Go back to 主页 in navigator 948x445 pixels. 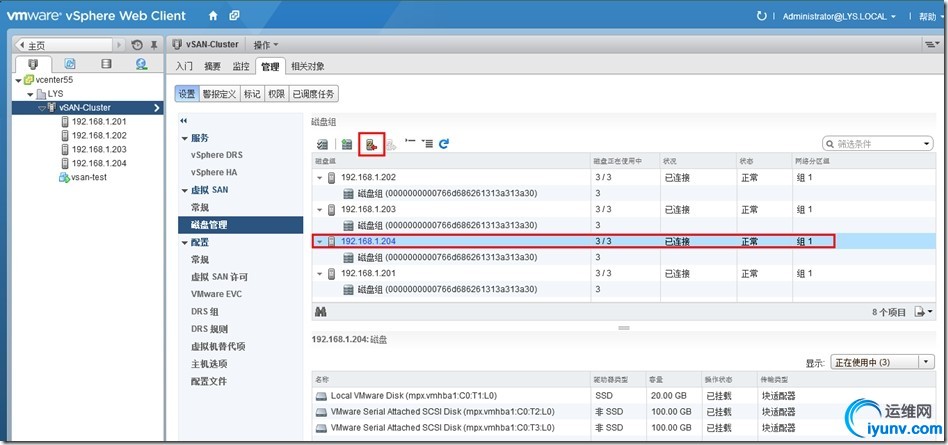pos(63,45)
